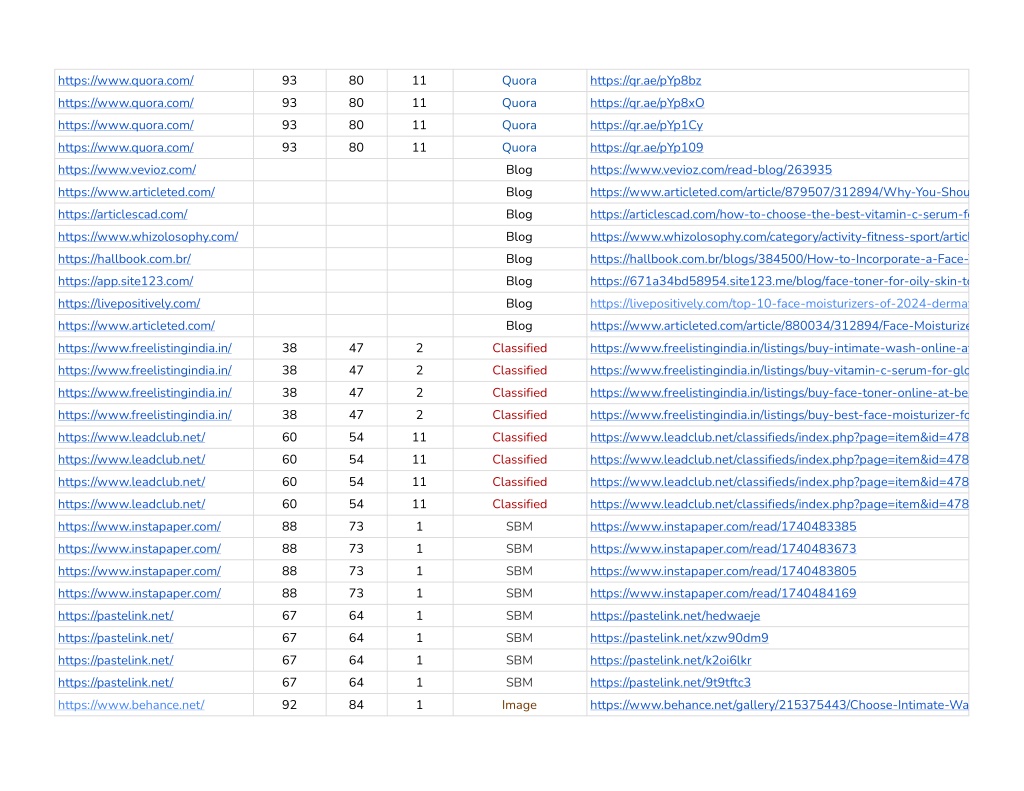Follow the whizolosophy category/activity-fitness-sport link

tap(779, 236)
